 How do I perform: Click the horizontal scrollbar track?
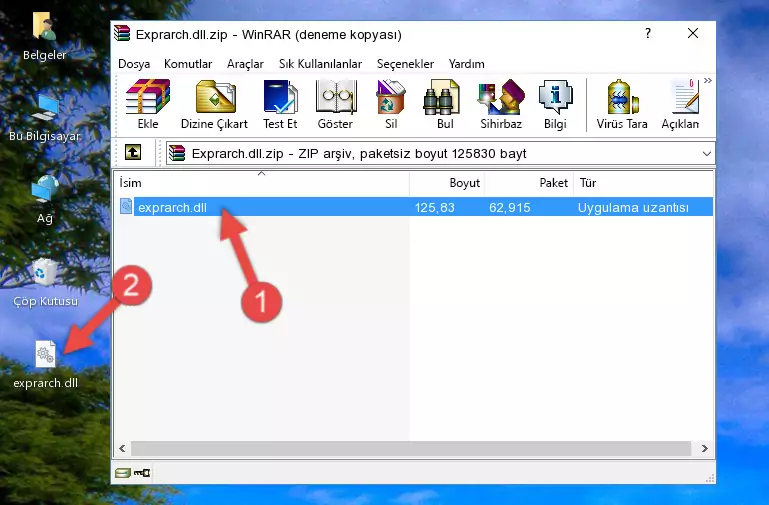click(411, 448)
